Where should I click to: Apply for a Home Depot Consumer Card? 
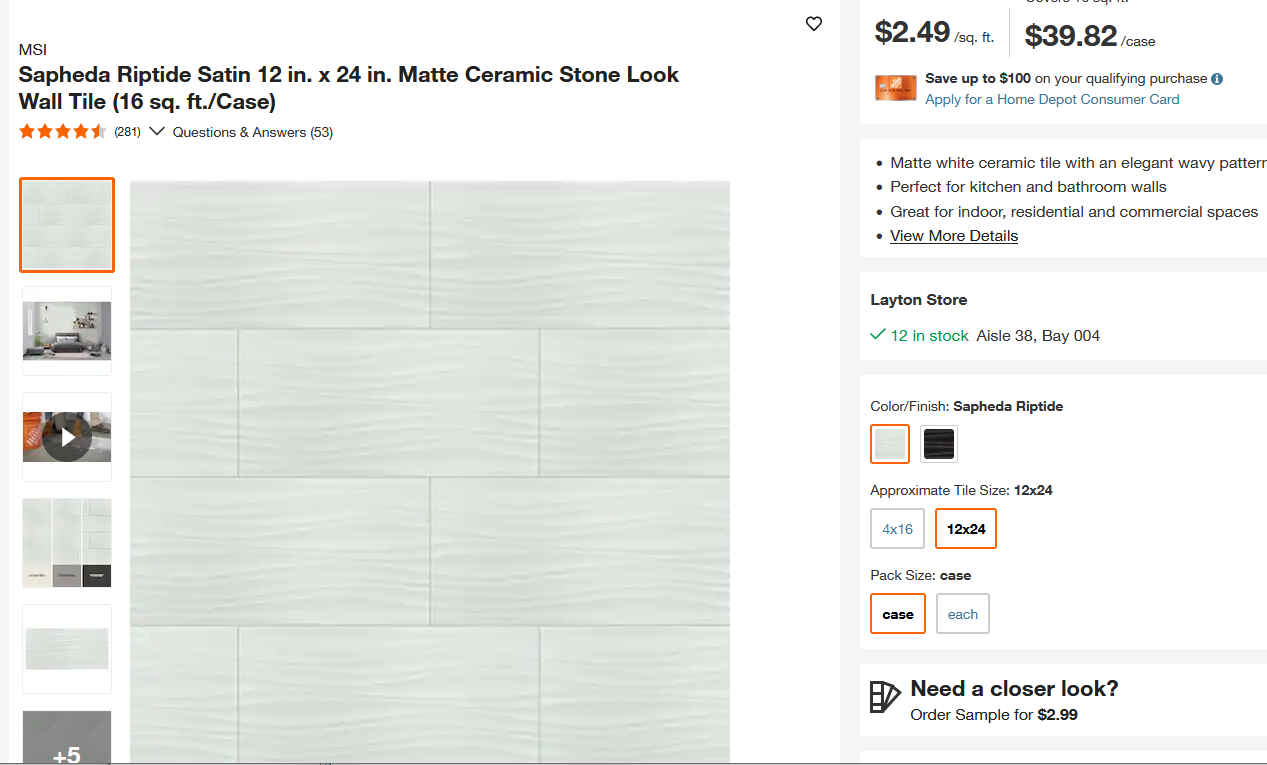1052,99
